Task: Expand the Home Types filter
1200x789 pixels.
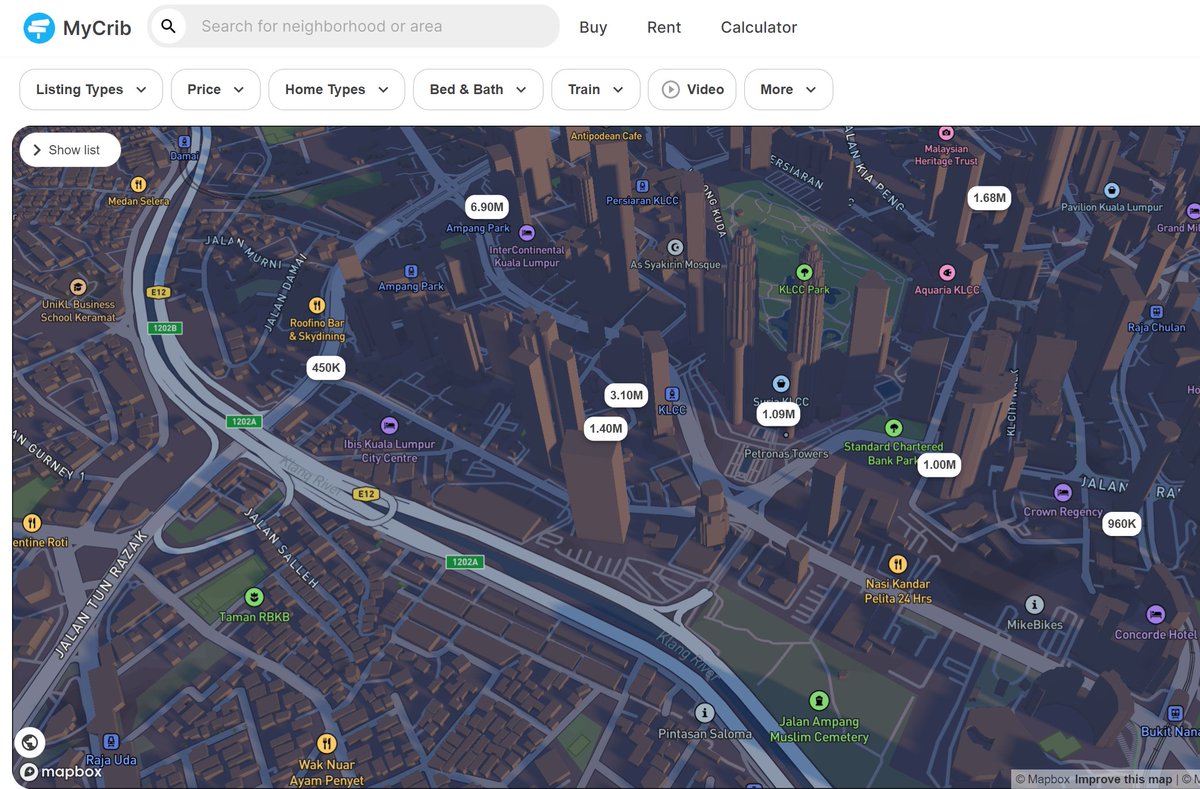Action: pos(337,89)
